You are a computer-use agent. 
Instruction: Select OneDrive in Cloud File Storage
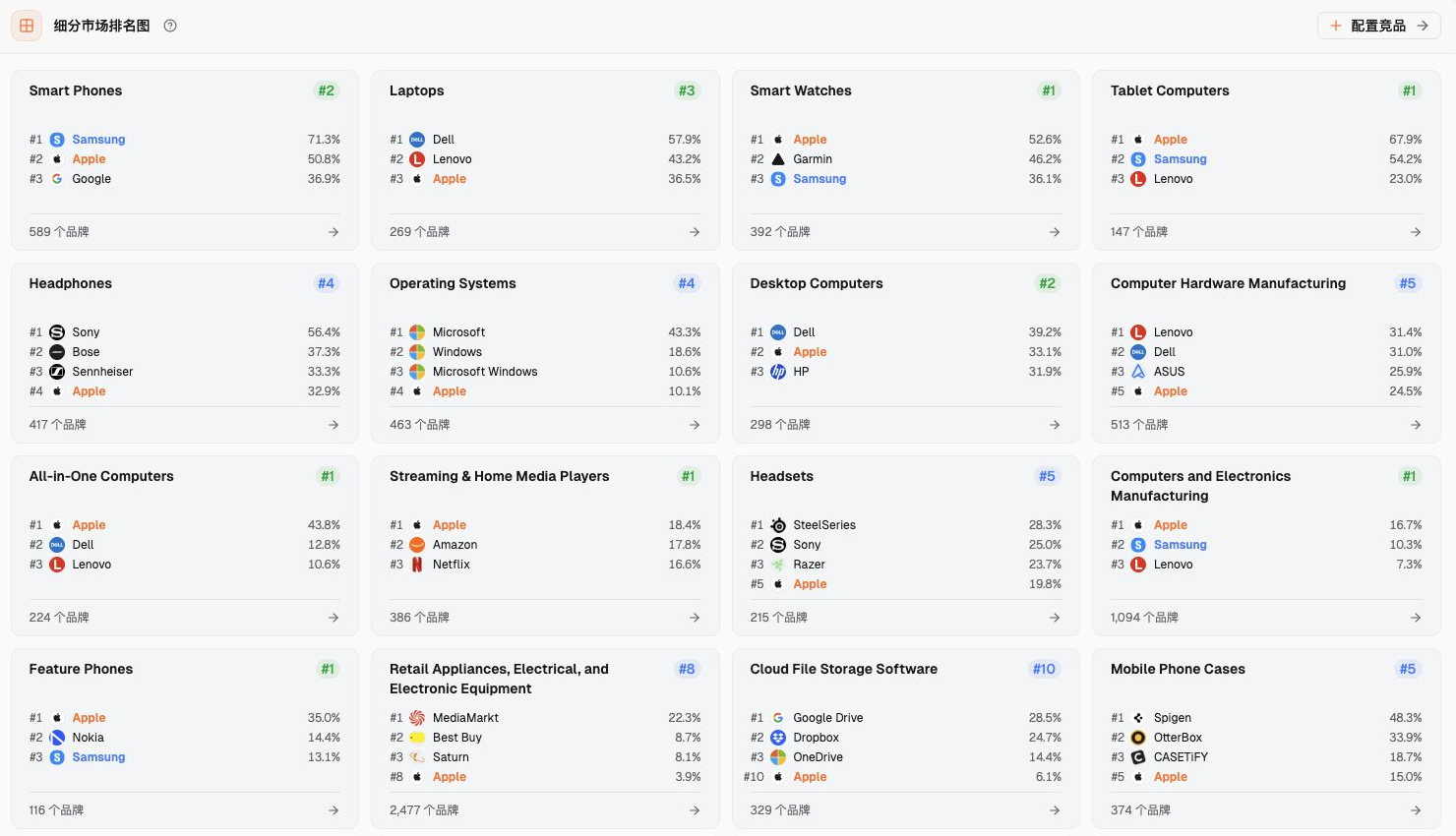click(x=819, y=757)
